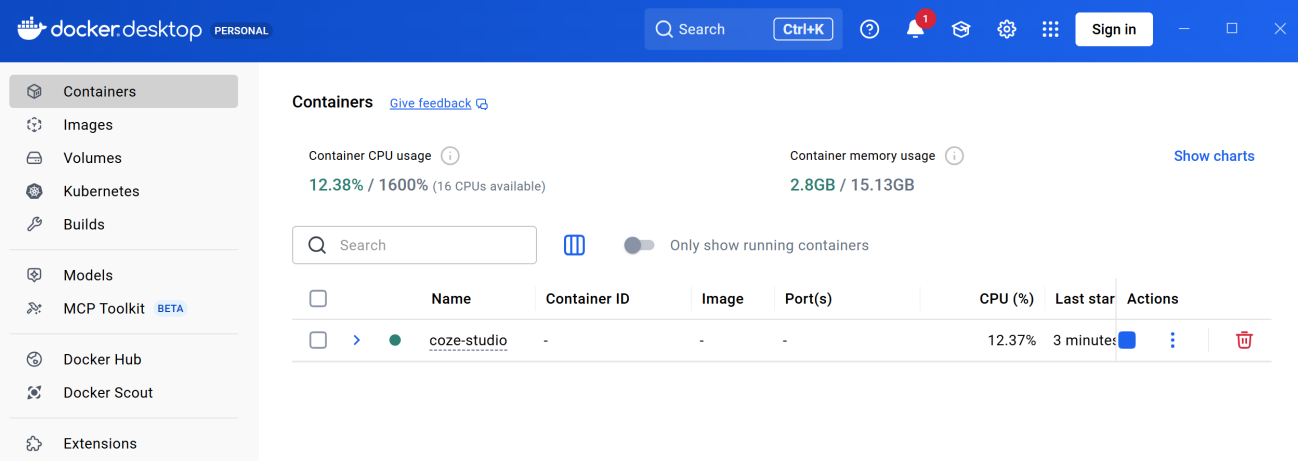Delete coze-studio with the trash icon

coord(1244,340)
